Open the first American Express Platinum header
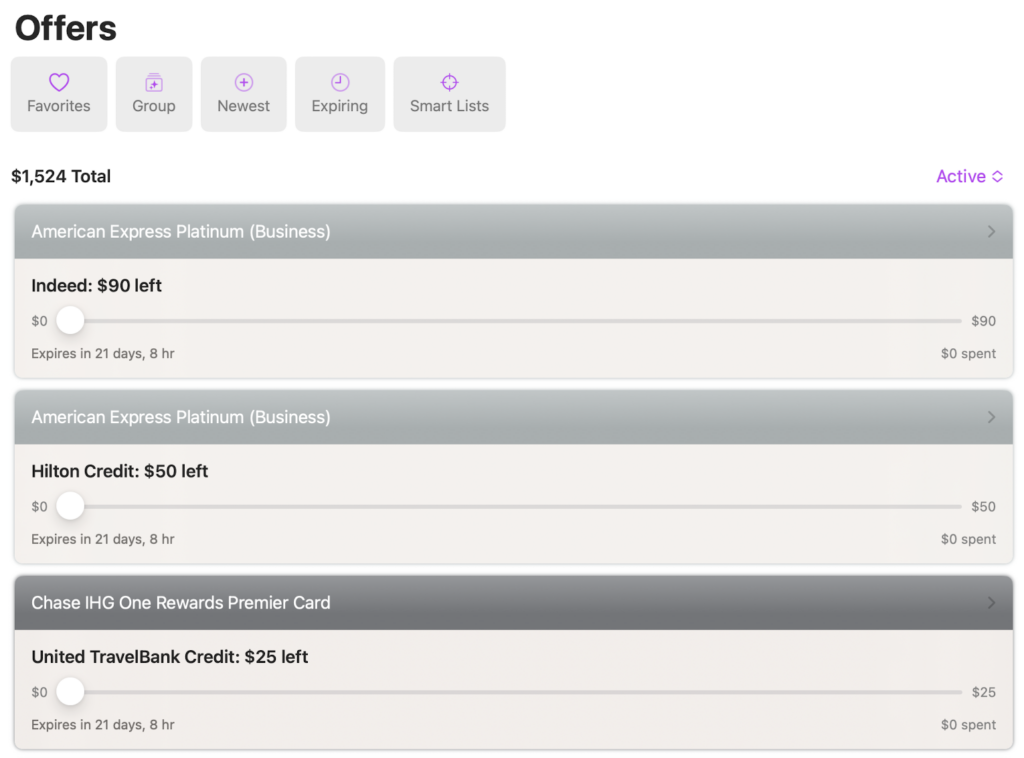1024x758 pixels. 181,232
